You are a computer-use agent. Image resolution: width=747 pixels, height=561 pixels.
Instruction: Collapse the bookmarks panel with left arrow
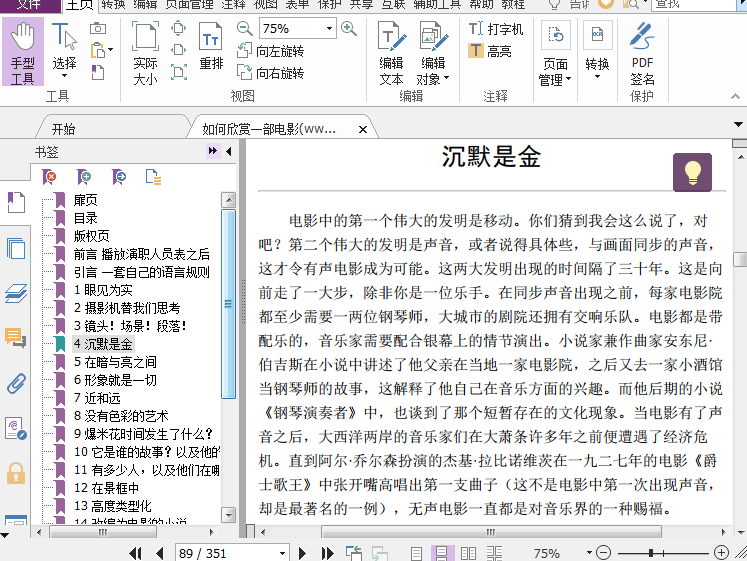coord(229,151)
